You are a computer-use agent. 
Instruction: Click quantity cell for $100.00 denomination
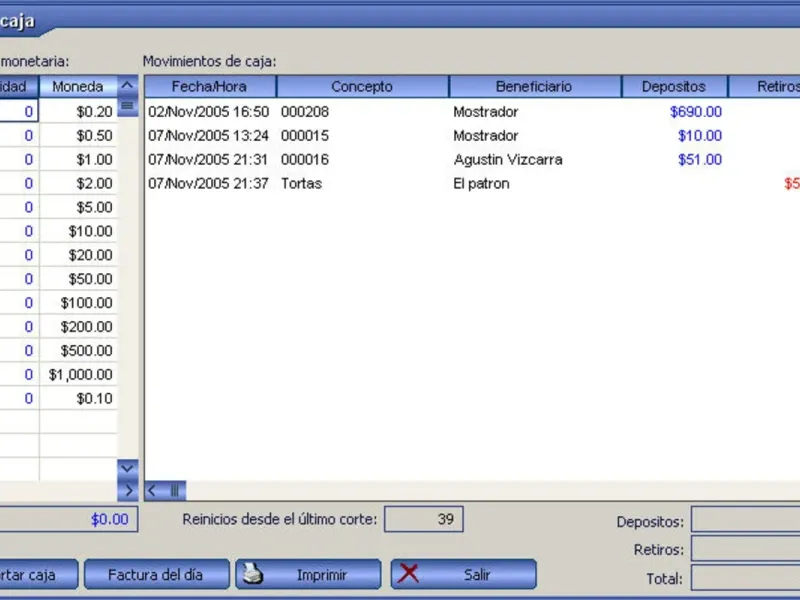19,303
